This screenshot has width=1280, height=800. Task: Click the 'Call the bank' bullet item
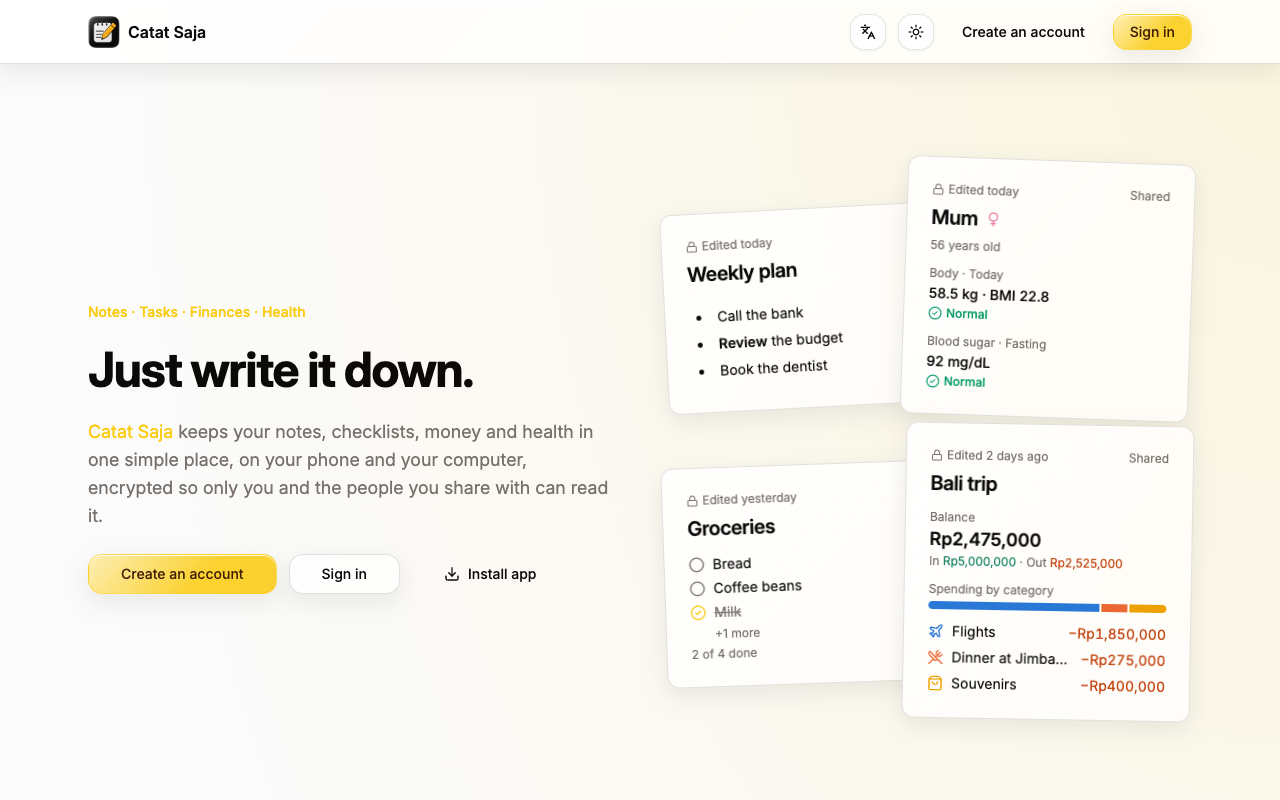[760, 315]
